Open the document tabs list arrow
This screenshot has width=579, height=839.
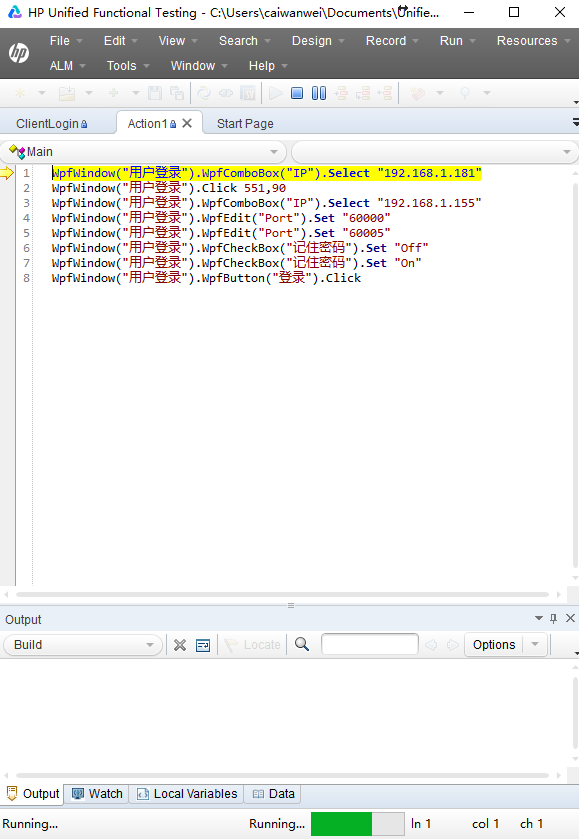coord(576,123)
